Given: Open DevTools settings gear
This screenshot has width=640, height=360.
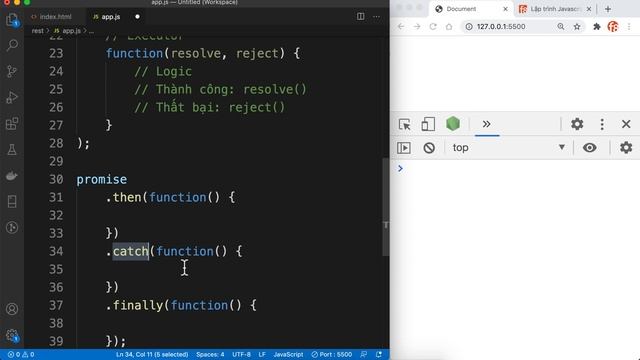Looking at the screenshot, I should [x=577, y=124].
